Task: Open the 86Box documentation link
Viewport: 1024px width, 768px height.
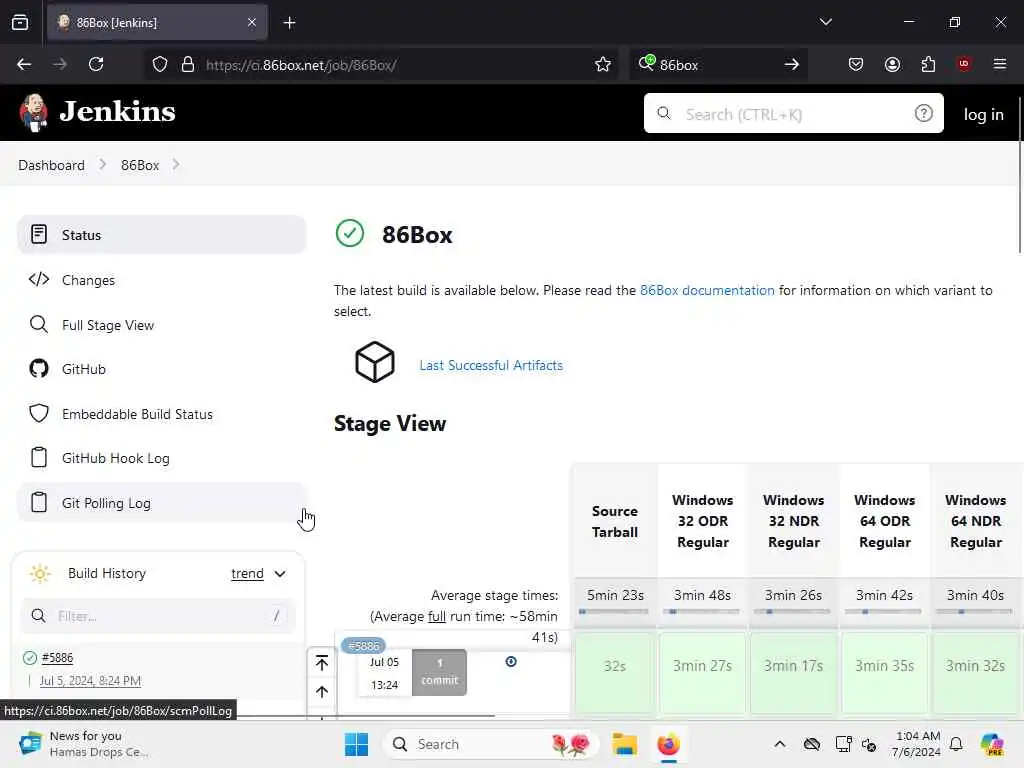Action: (707, 290)
